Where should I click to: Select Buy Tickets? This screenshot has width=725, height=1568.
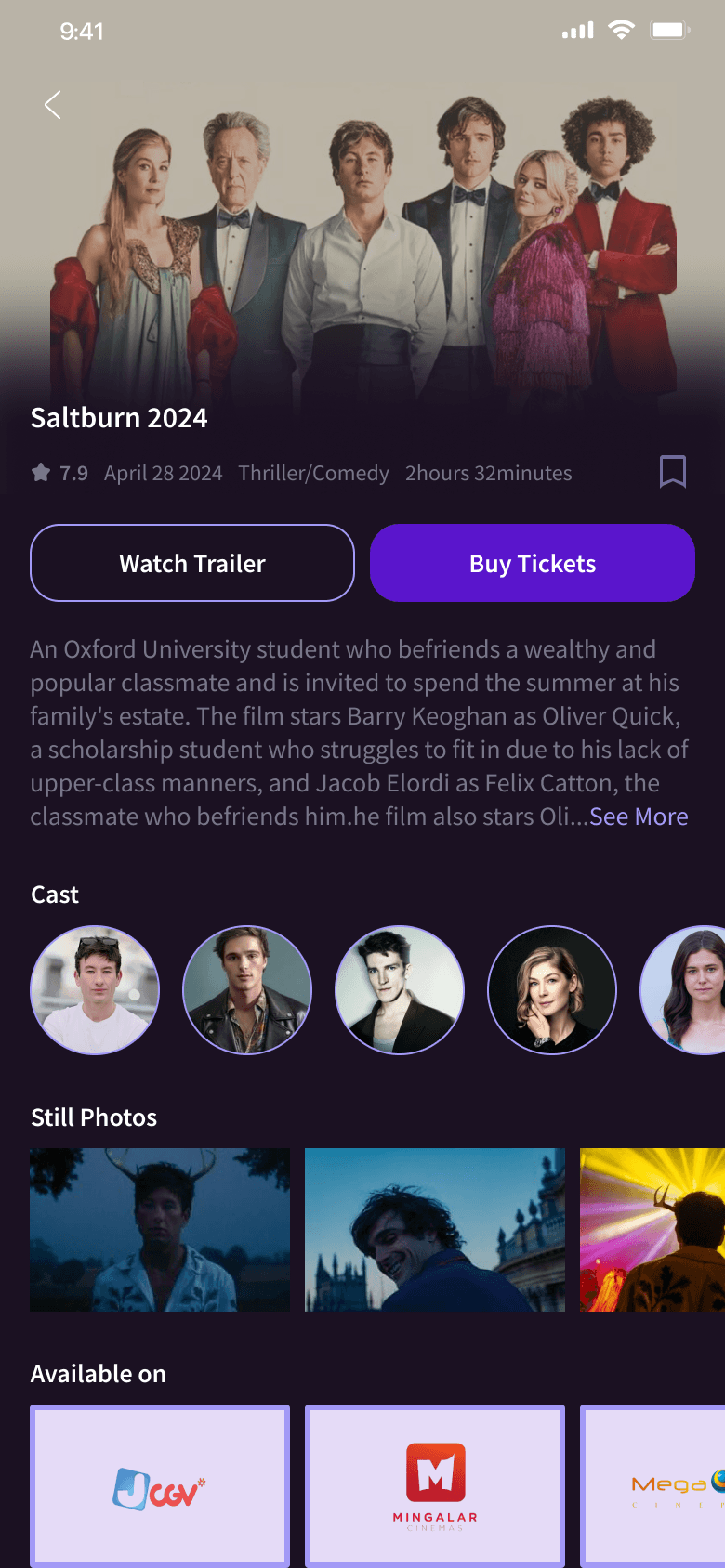pyautogui.click(x=533, y=563)
